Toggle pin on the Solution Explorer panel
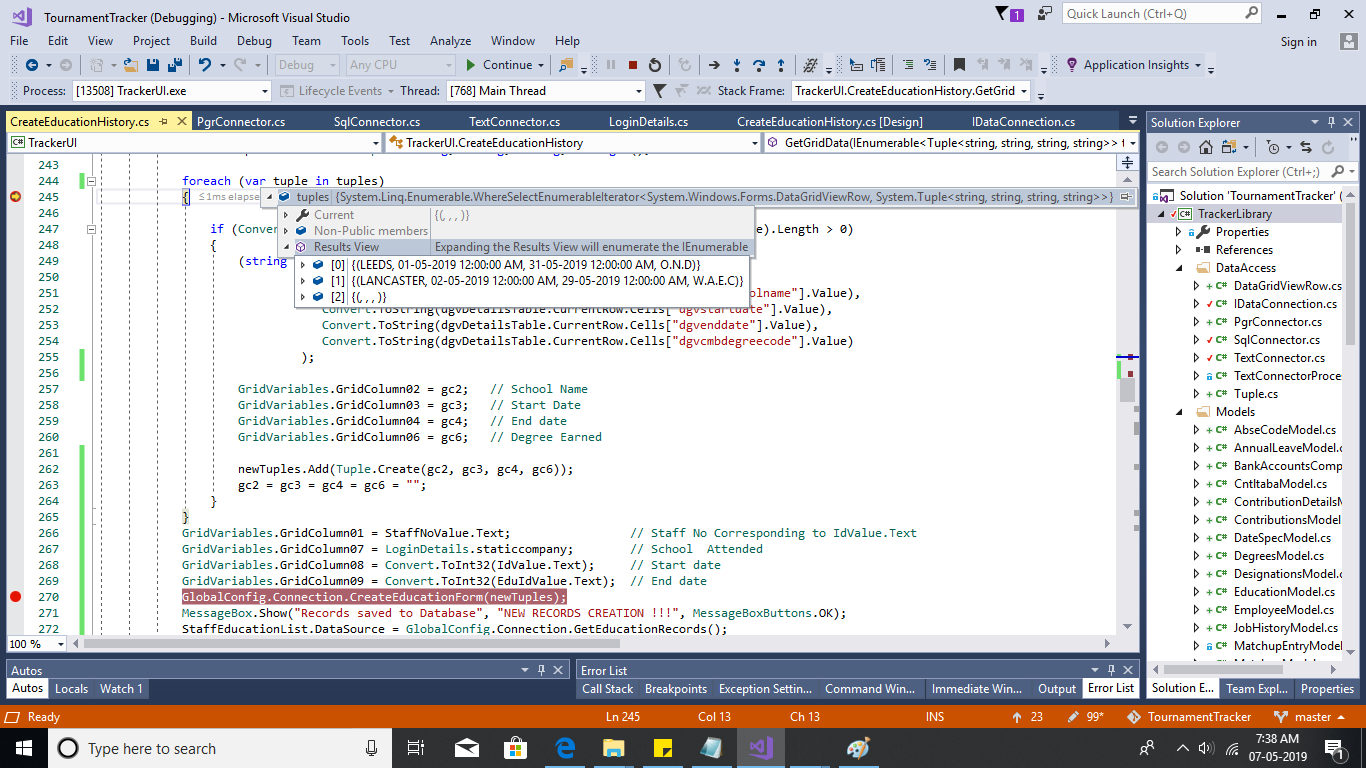 pos(1331,122)
